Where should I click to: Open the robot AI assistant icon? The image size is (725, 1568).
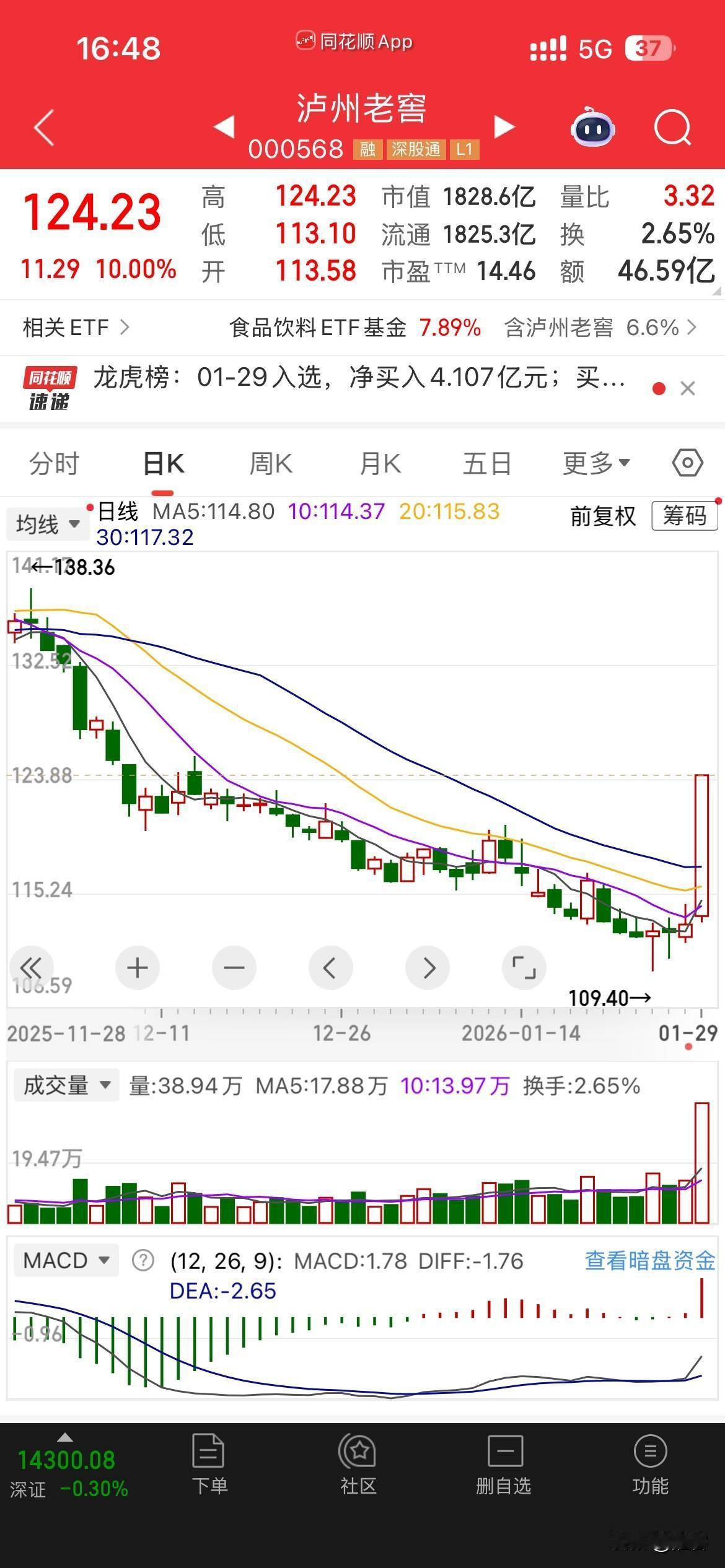592,127
